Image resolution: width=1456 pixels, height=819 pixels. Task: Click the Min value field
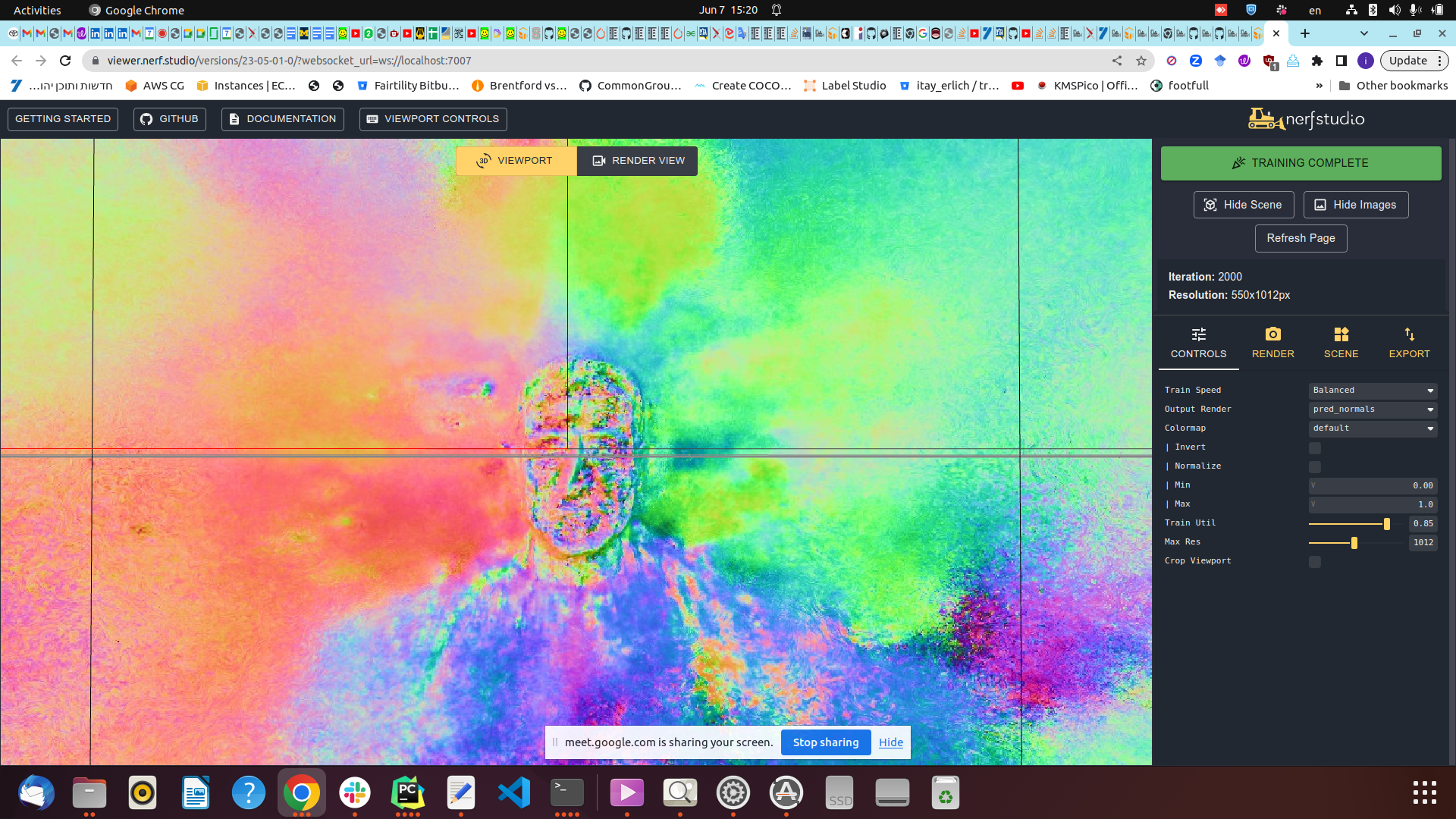pyautogui.click(x=1373, y=485)
